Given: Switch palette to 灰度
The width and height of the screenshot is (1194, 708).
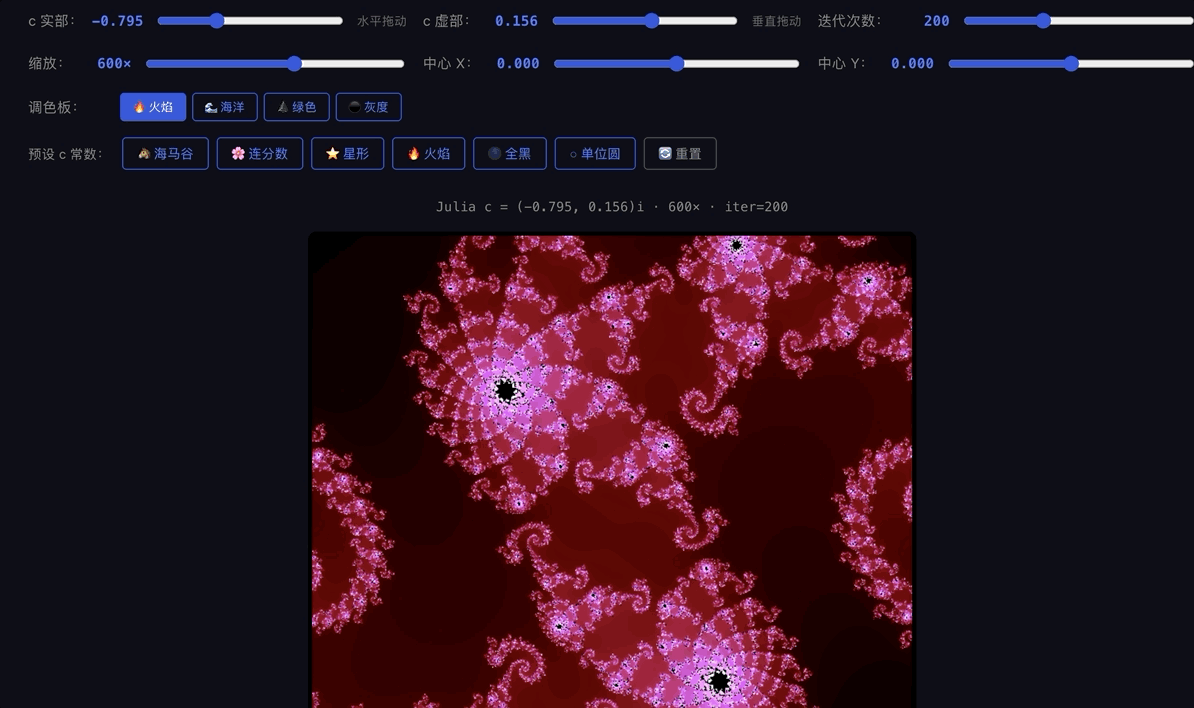Looking at the screenshot, I should tap(369, 107).
